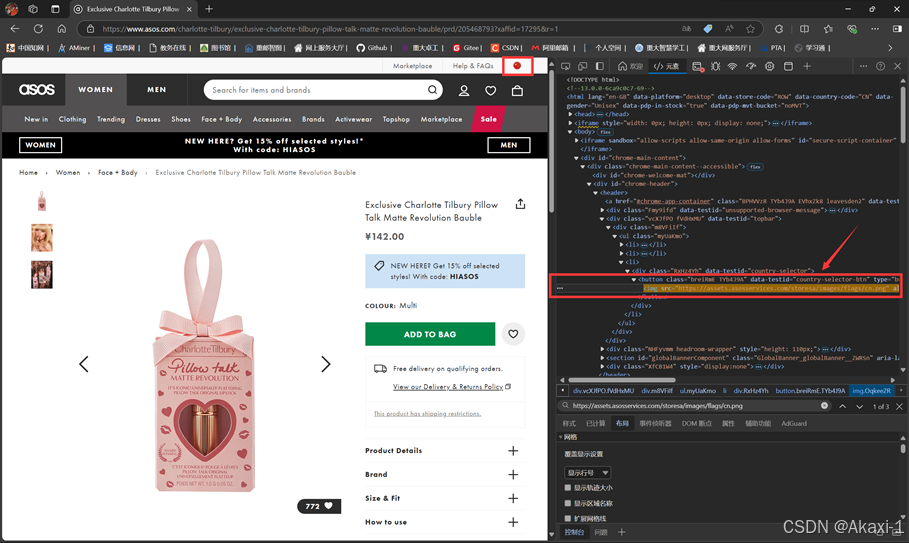This screenshot has height=543, width=909.
Task: Open DevTools console panel icon with red badge
Action: 697,67
